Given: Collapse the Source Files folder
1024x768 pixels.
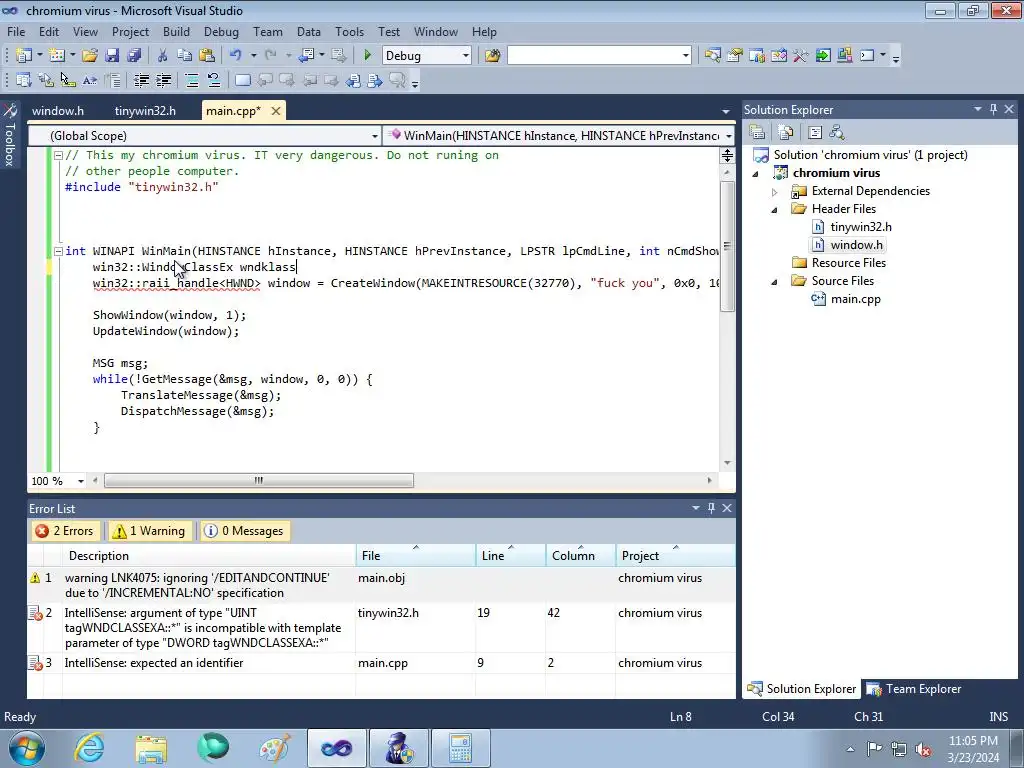Looking at the screenshot, I should click(775, 281).
